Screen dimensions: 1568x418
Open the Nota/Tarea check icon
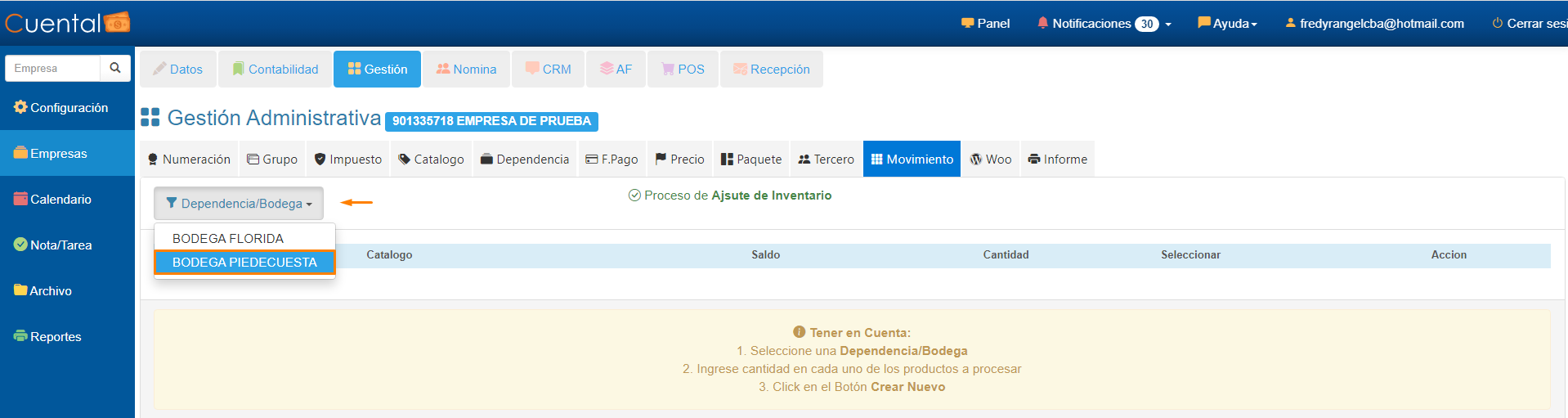tap(20, 245)
